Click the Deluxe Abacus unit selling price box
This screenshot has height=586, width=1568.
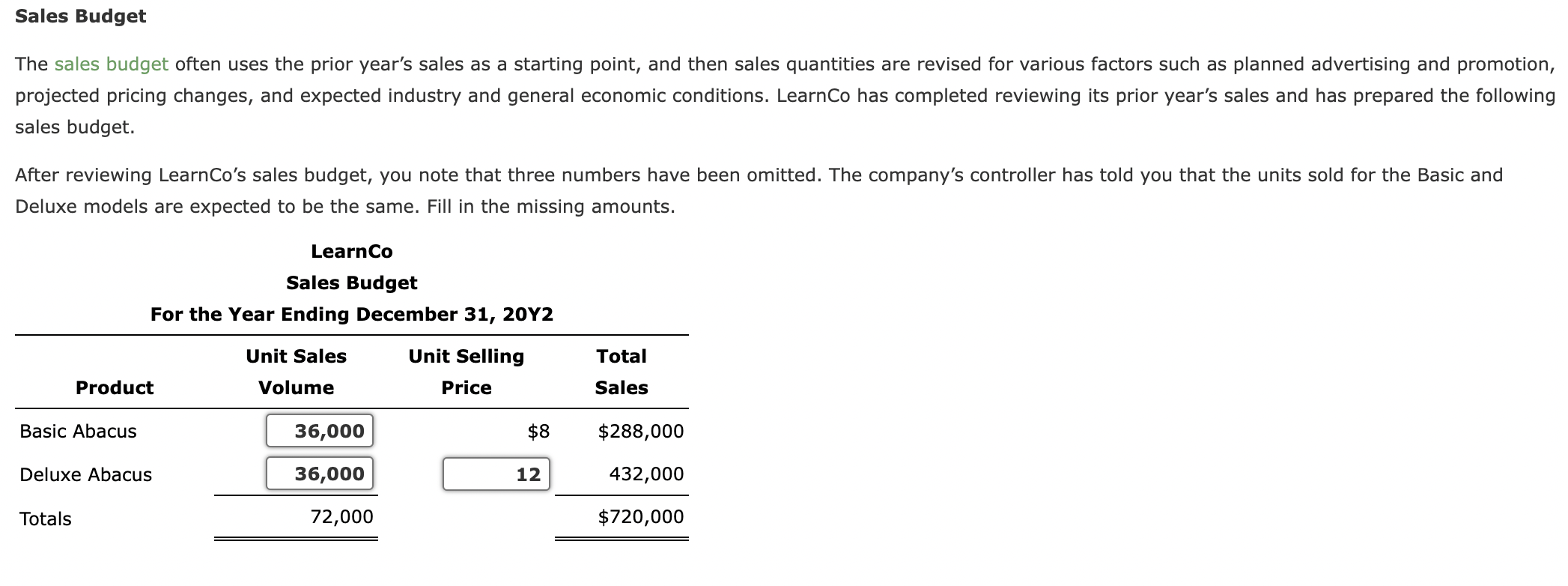click(496, 473)
